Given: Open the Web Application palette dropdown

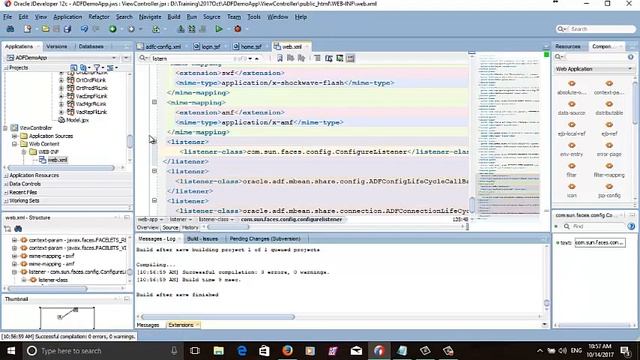Looking at the screenshot, I should tap(630, 69).
